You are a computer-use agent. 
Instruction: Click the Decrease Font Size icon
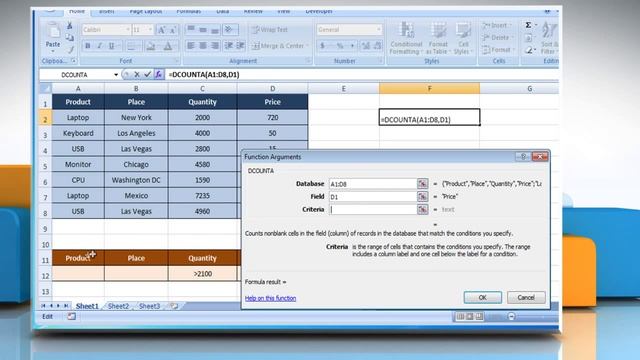173,30
